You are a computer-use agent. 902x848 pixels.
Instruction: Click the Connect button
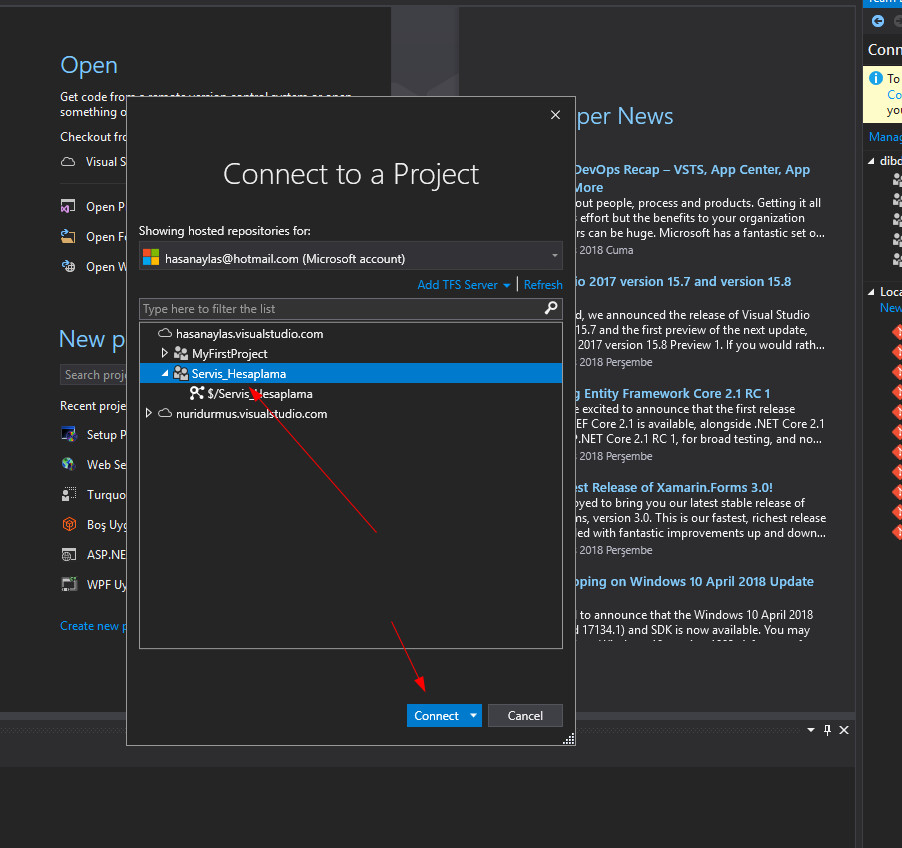[437, 716]
